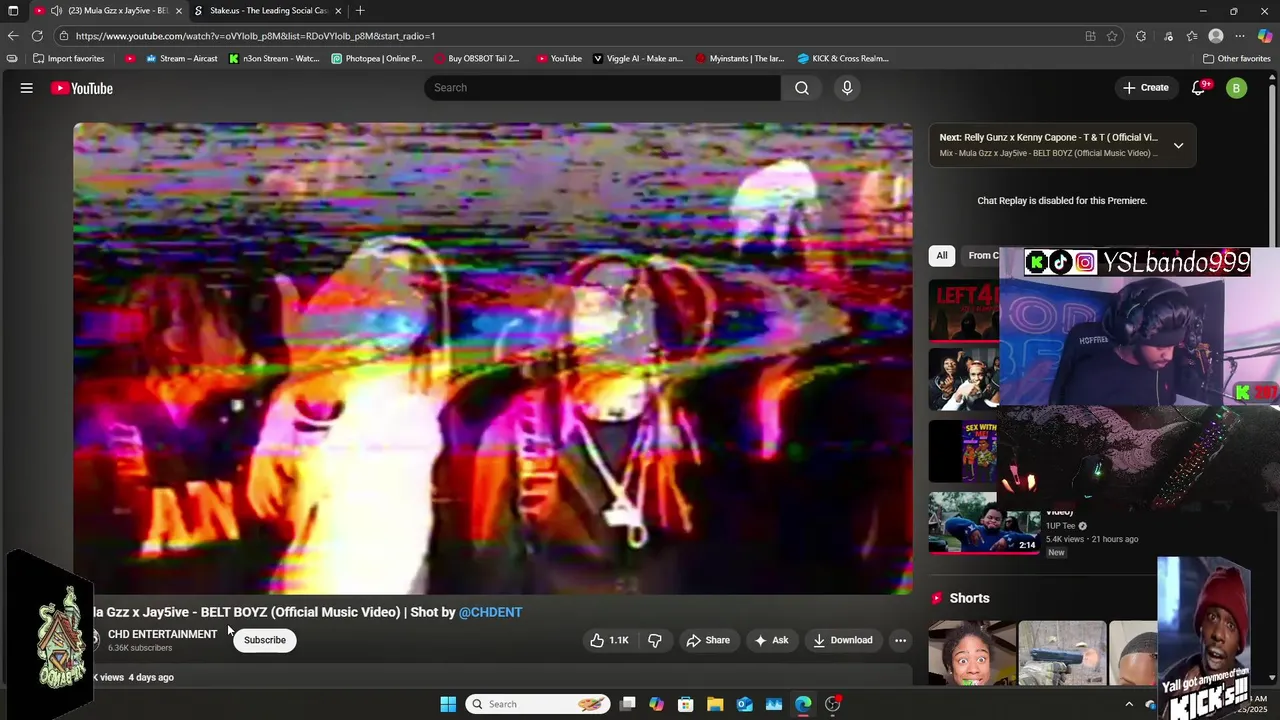Like the video with 1.1K likes
Image resolution: width=1280 pixels, height=720 pixels.
(x=610, y=640)
